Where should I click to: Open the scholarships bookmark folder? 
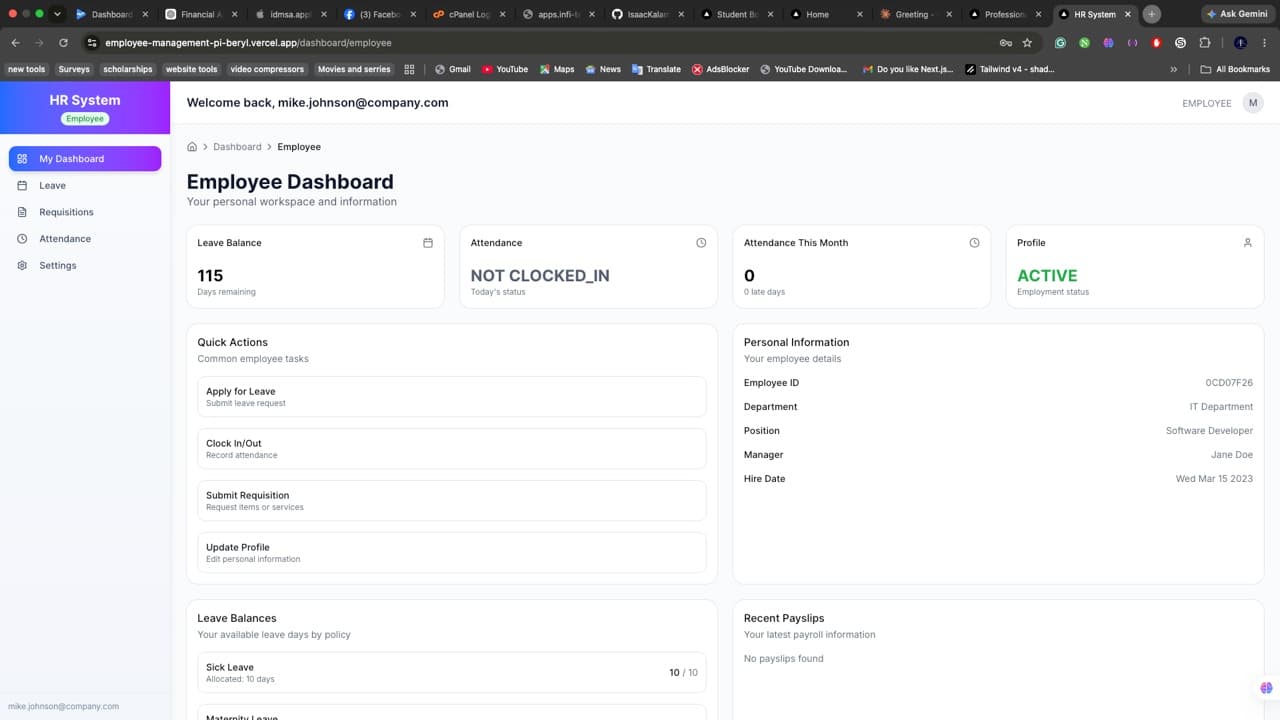point(128,69)
